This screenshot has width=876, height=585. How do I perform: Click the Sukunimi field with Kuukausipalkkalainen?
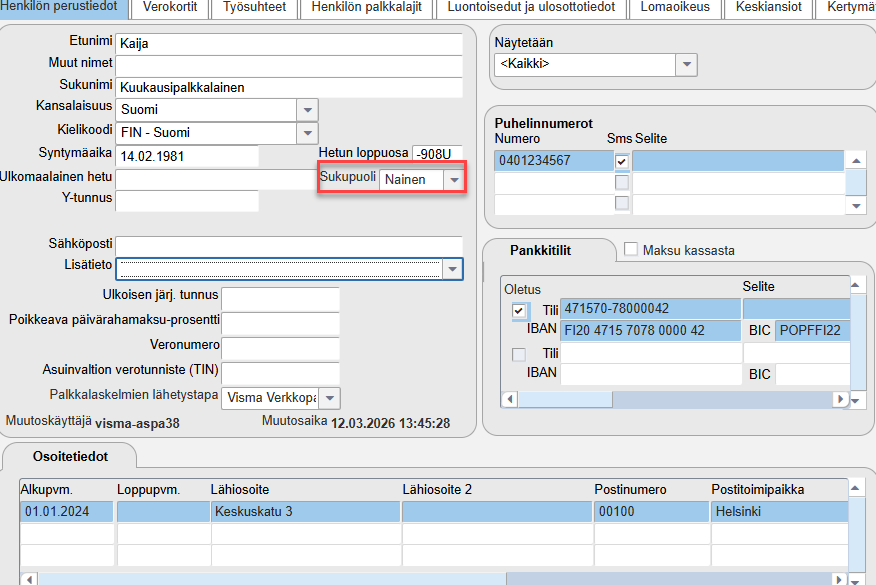[x=289, y=88]
